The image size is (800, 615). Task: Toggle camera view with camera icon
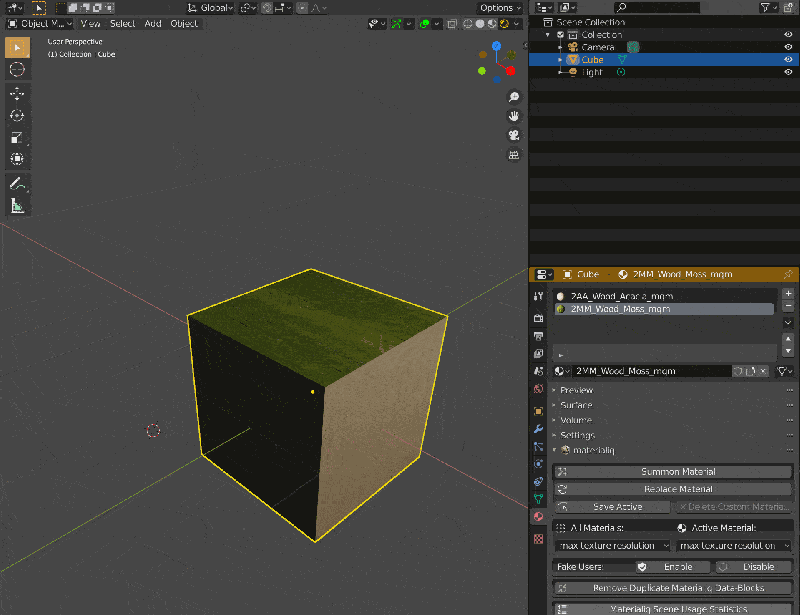(514, 135)
